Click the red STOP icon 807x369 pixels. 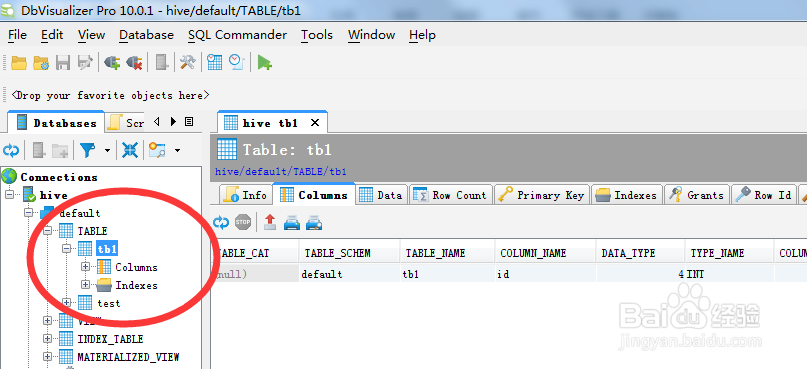[243, 222]
